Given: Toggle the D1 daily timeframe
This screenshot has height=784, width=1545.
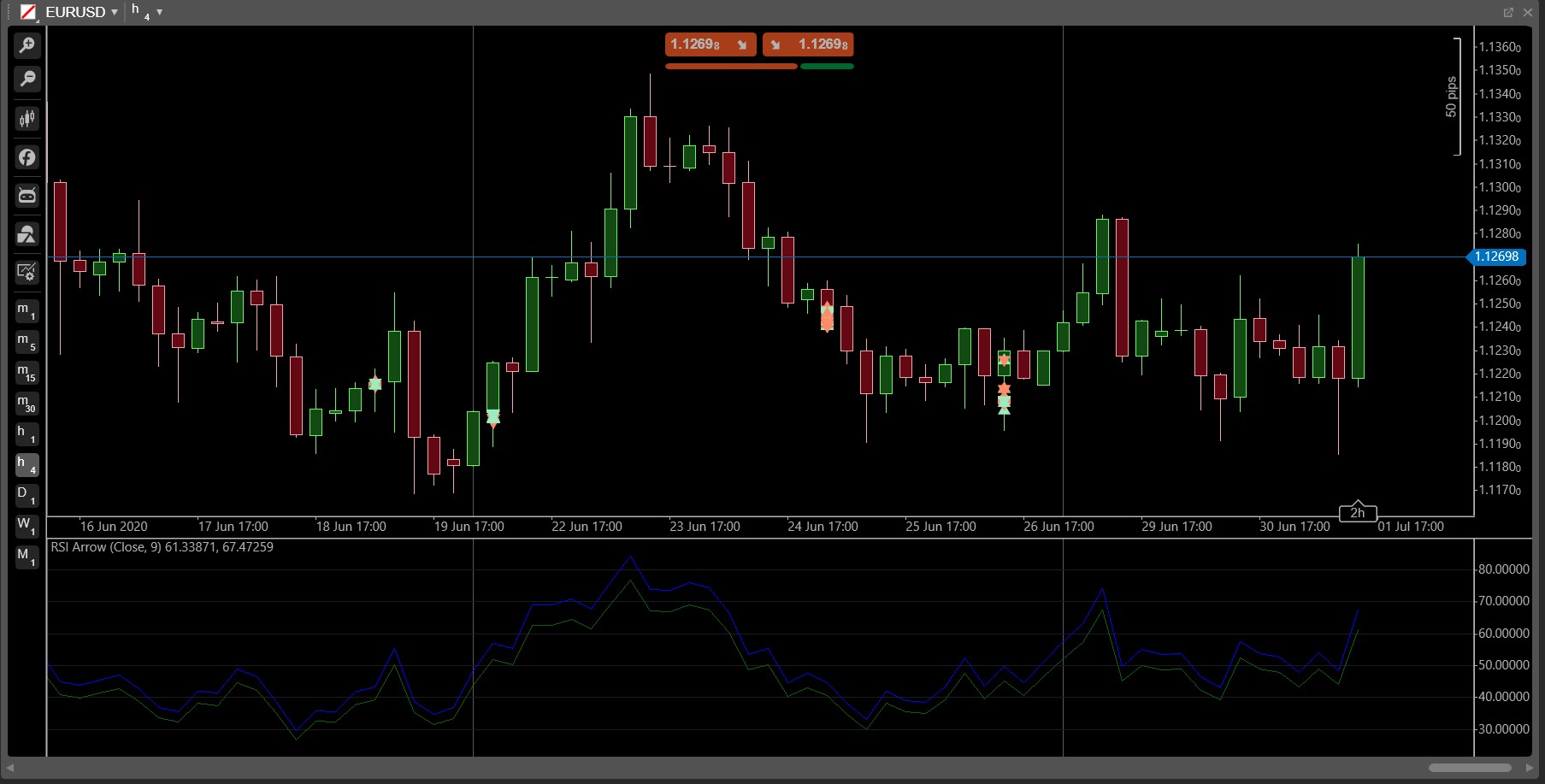Looking at the screenshot, I should [27, 495].
